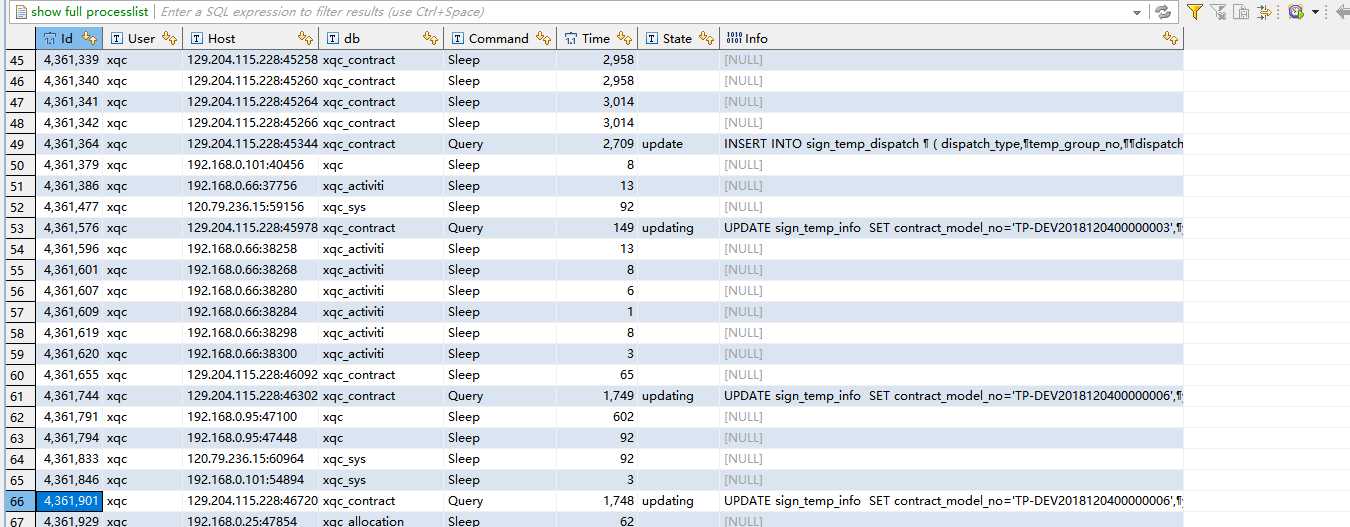Screen dimensions: 1350x527
Task: Click Host cell 192.168.0.101:40456
Action: coord(251,165)
